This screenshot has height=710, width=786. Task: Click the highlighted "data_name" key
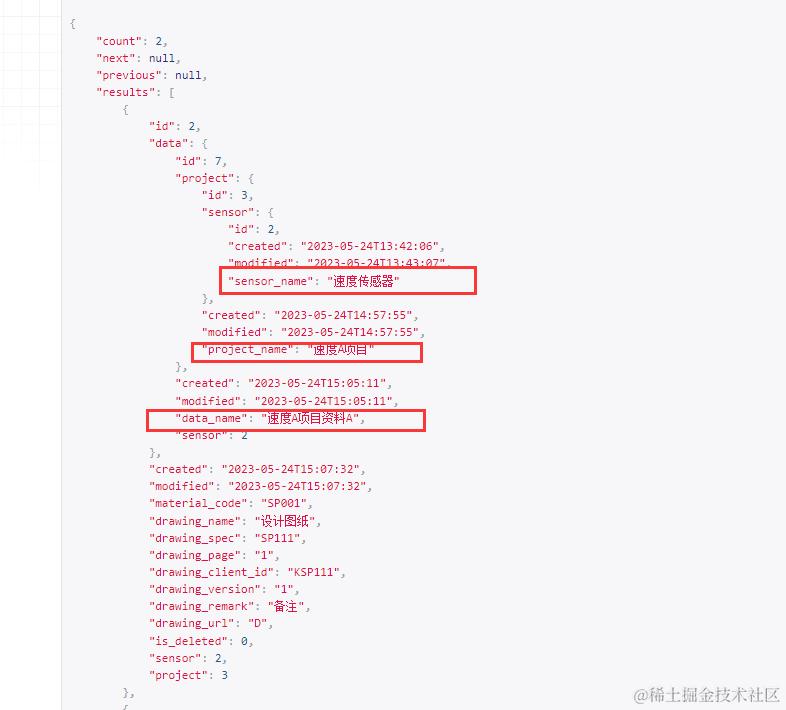212,418
